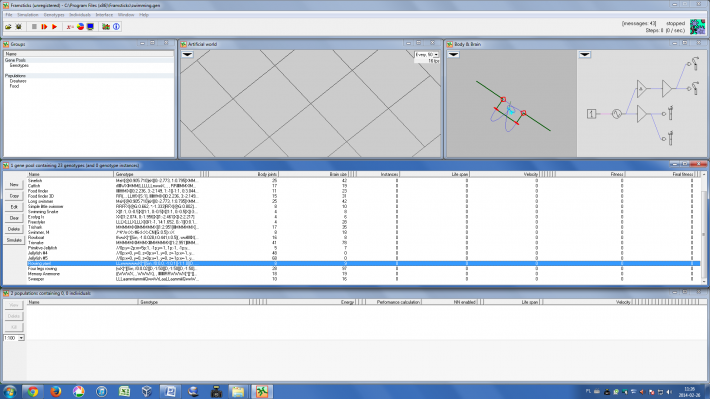The image size is (710, 399).
Task: Click the colorful avatar icon near the Steps counter
Action: click(697, 27)
